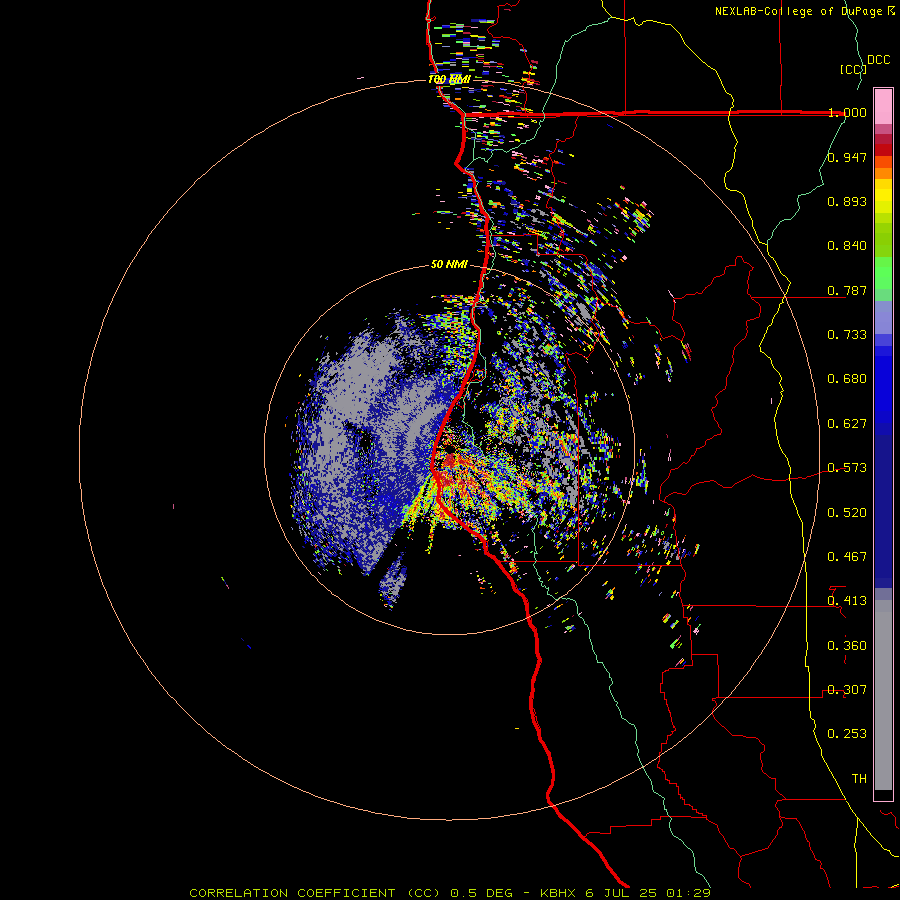This screenshot has width=900, height=900.
Task: Select the 0.520 legend value
Action: click(x=847, y=513)
